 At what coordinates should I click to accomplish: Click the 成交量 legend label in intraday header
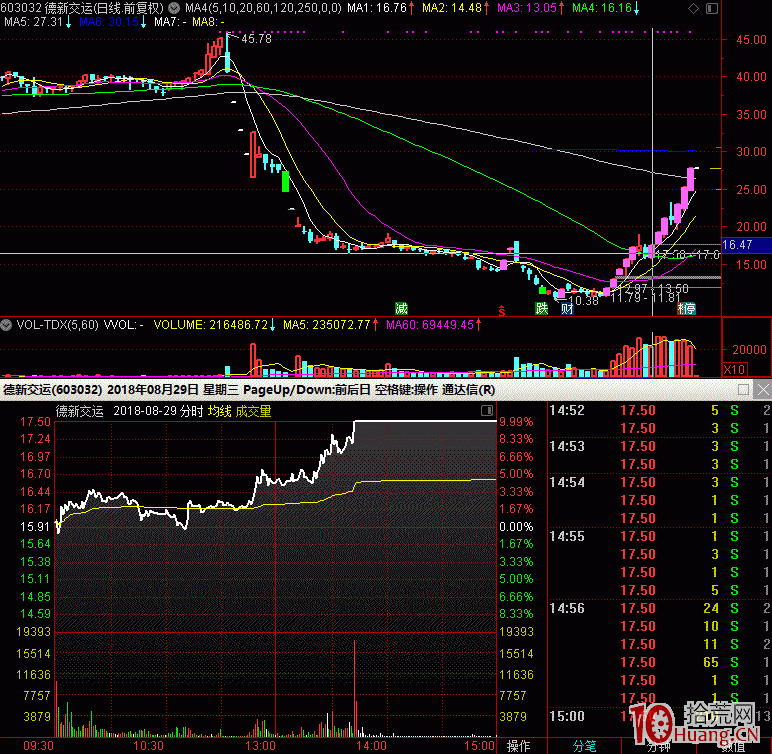(x=254, y=411)
